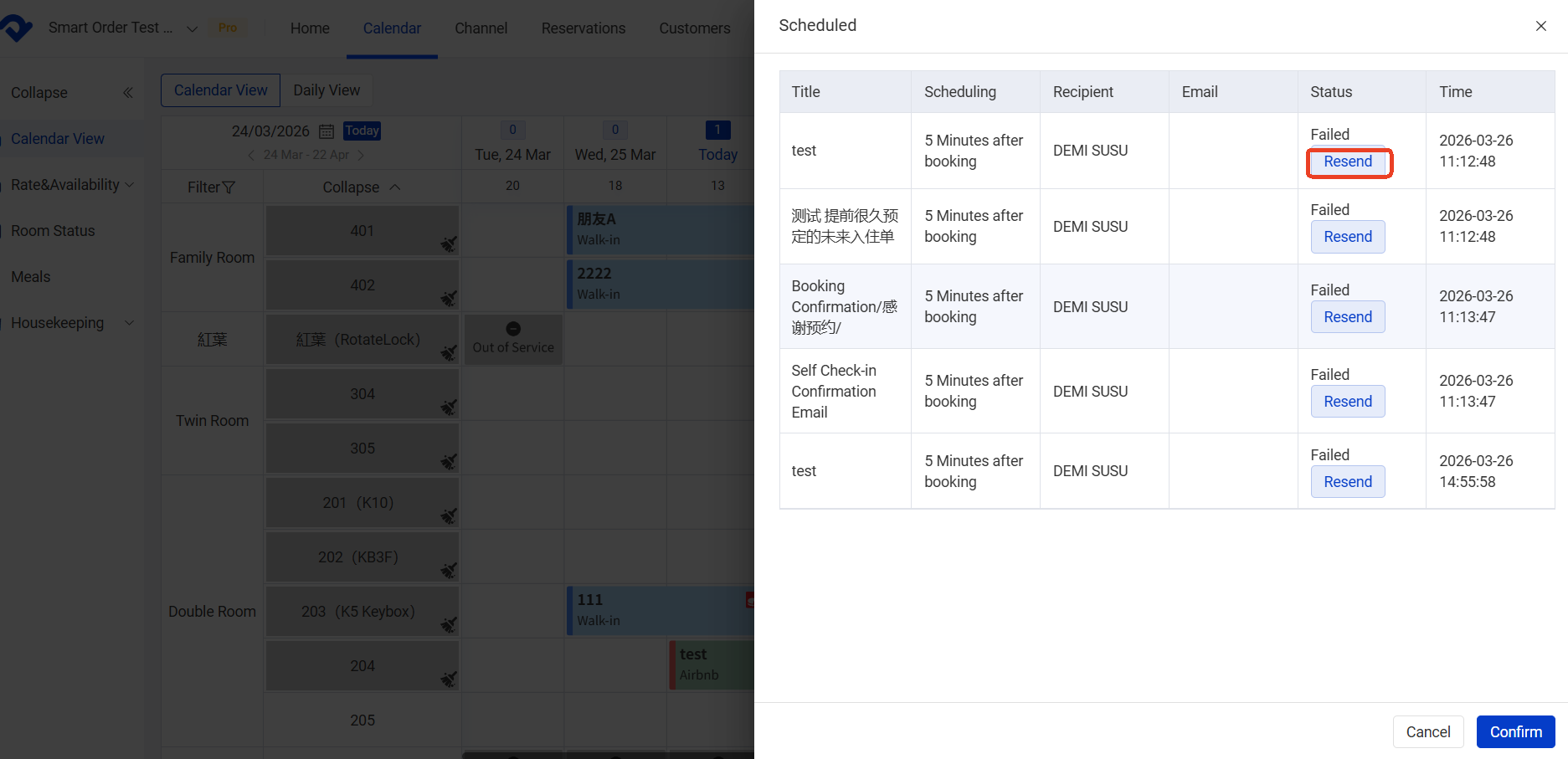This screenshot has height=759, width=1568.
Task: Click the Filter funnel icon
Action: tap(229, 187)
